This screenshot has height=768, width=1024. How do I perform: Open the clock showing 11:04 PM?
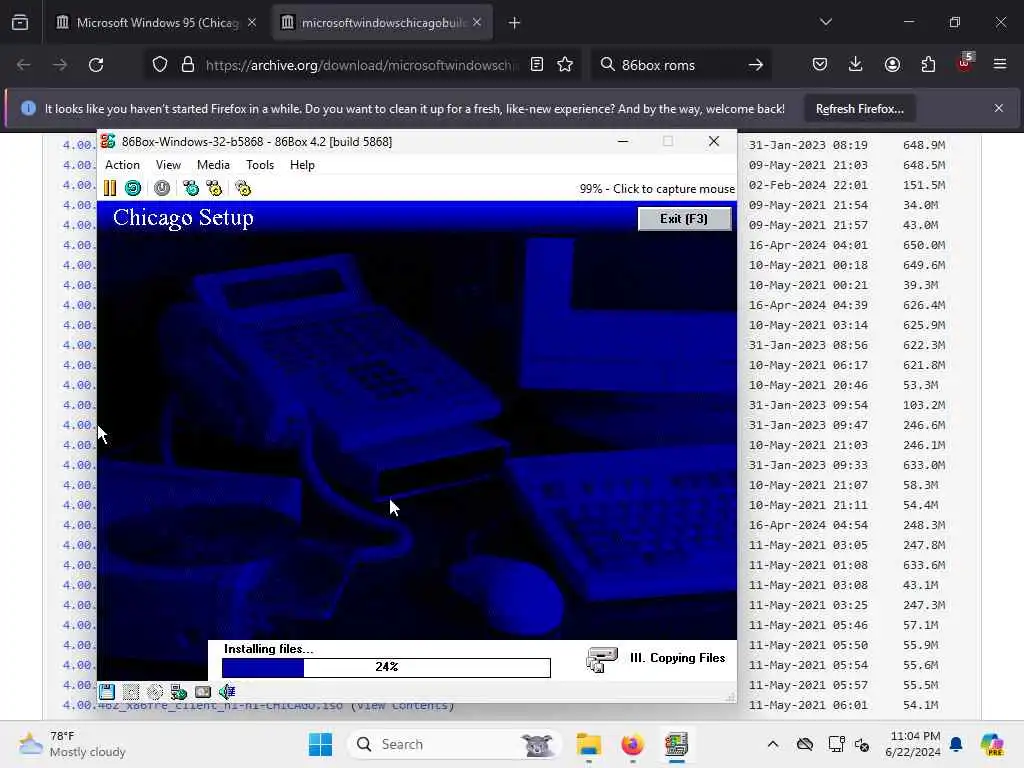point(913,744)
